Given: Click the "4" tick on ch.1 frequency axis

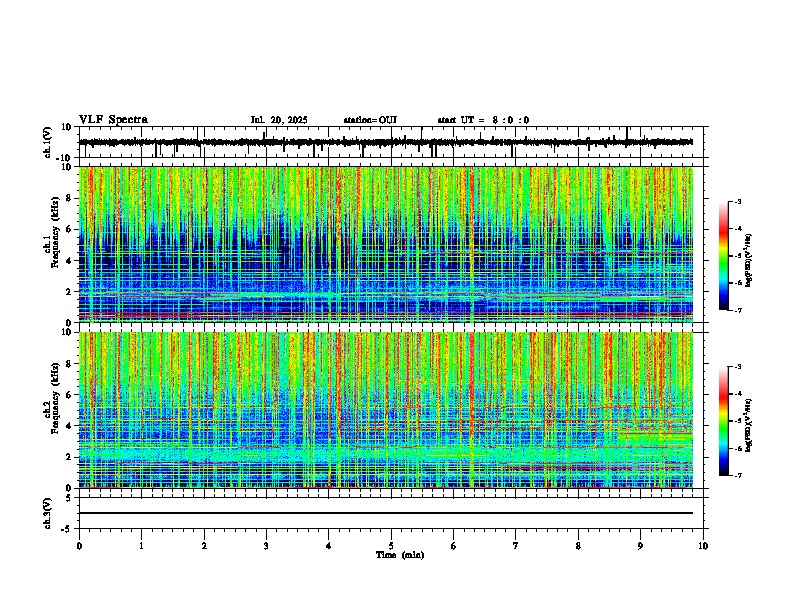Looking at the screenshot, I should pyautogui.click(x=69, y=261).
